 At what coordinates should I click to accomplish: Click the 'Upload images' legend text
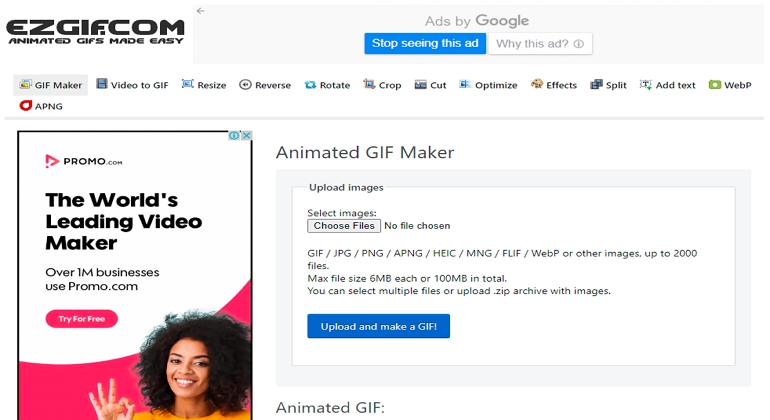346,187
